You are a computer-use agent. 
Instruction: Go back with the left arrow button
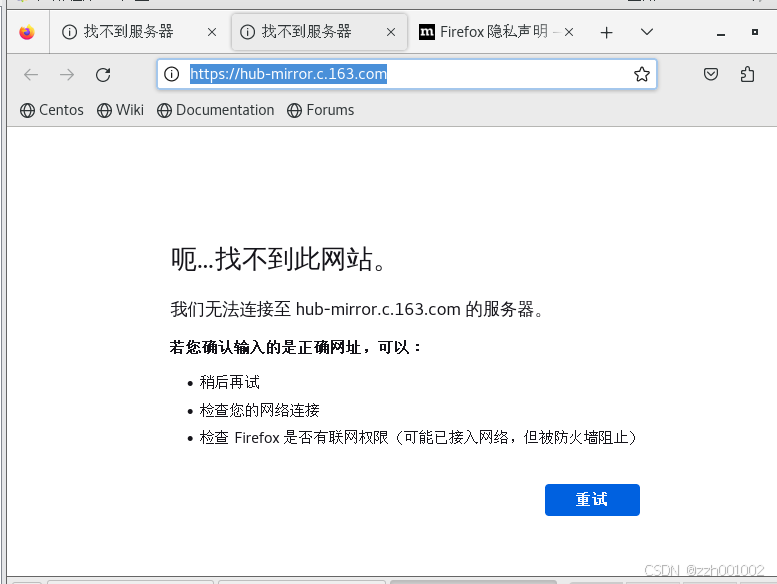click(x=31, y=75)
